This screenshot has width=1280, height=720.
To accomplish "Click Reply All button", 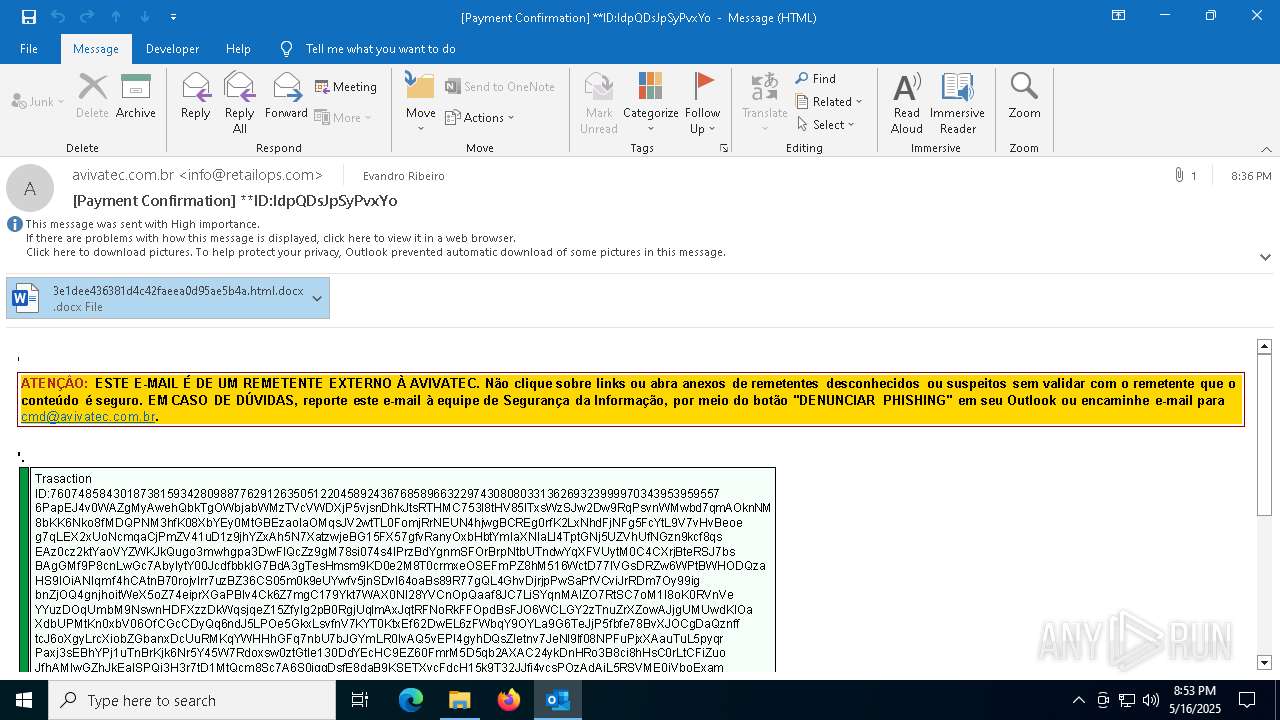I will (240, 103).
